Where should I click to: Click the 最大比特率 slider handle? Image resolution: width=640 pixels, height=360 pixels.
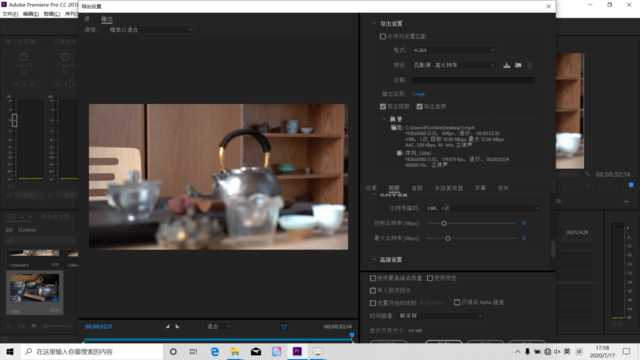pos(448,238)
